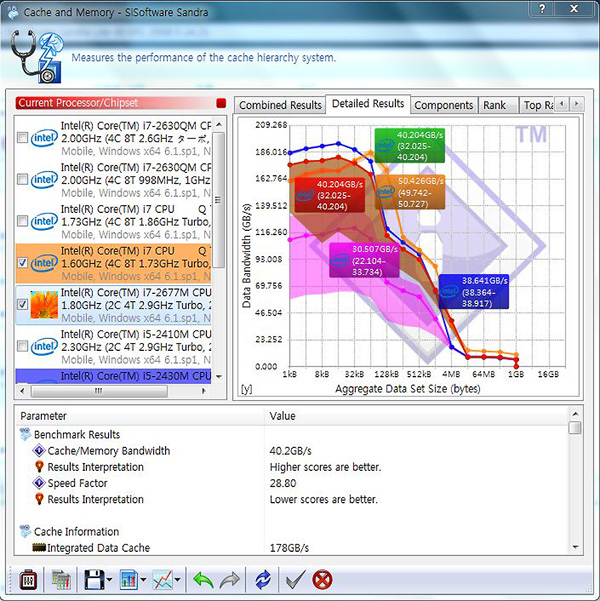
Task: Click Intel logo of i7 1.73GHz entry
Action: tap(44, 221)
